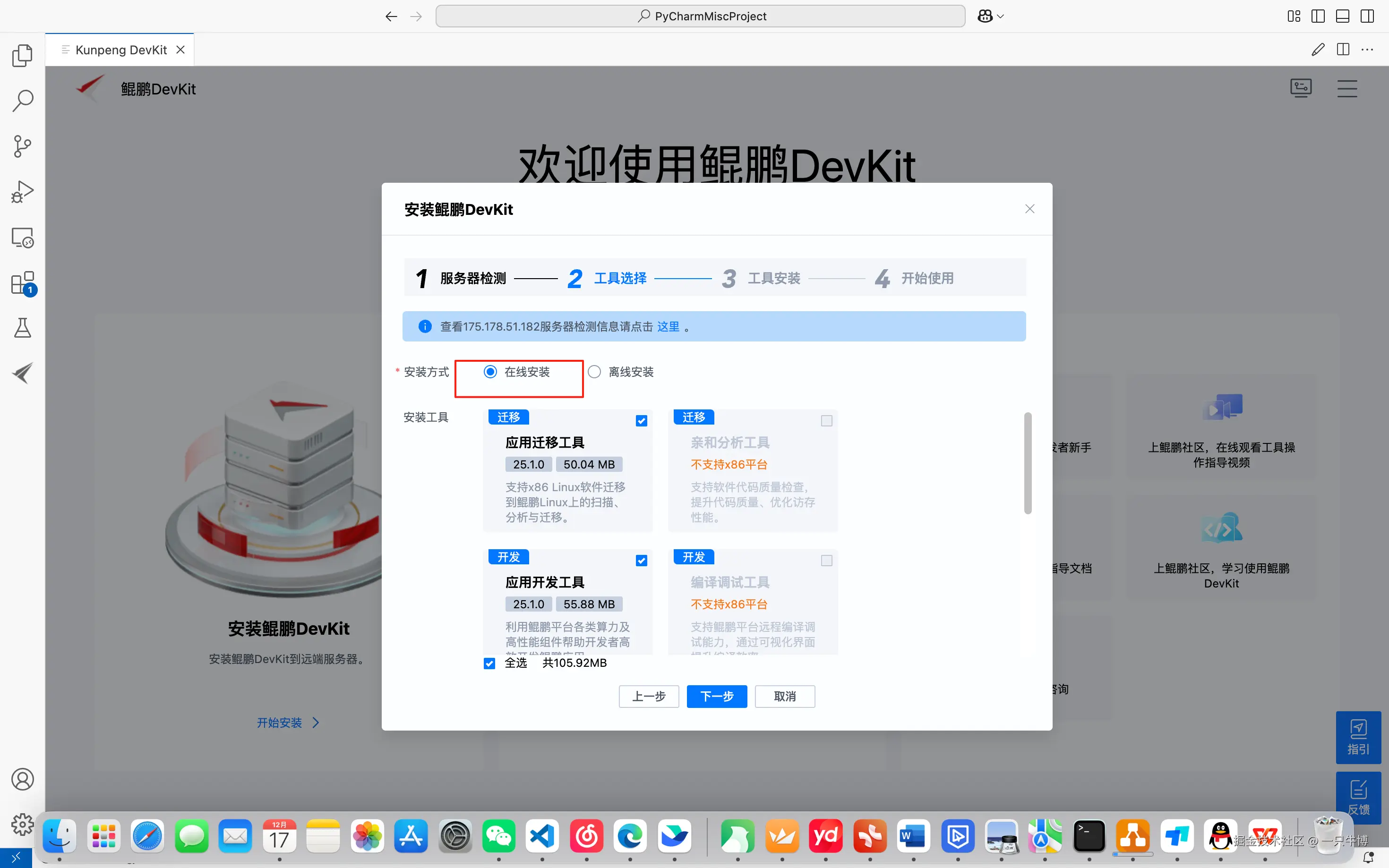Open the Extensions view with badge
1389x868 pixels.
pyautogui.click(x=22, y=283)
